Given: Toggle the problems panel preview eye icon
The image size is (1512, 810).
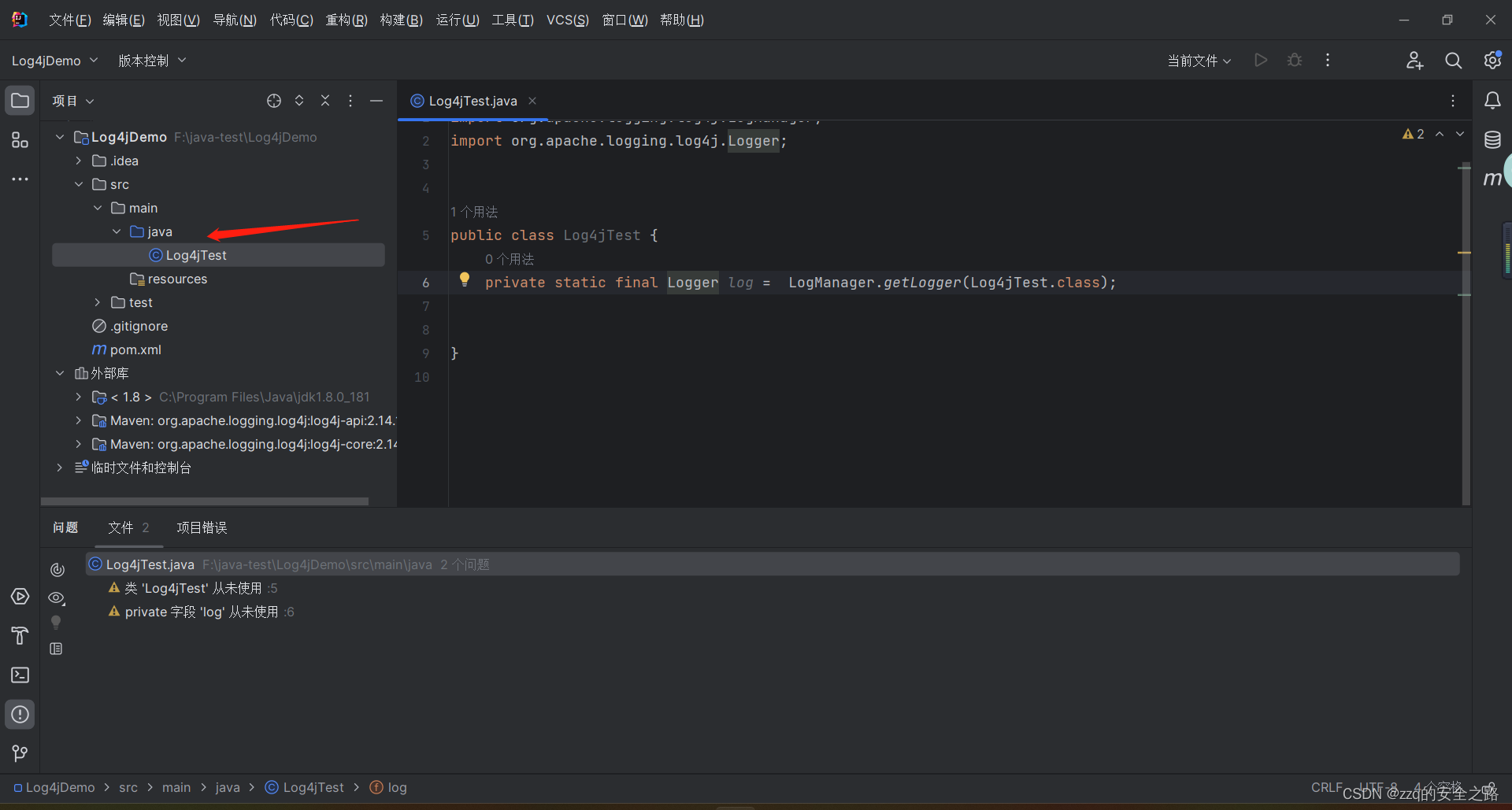Looking at the screenshot, I should (57, 598).
